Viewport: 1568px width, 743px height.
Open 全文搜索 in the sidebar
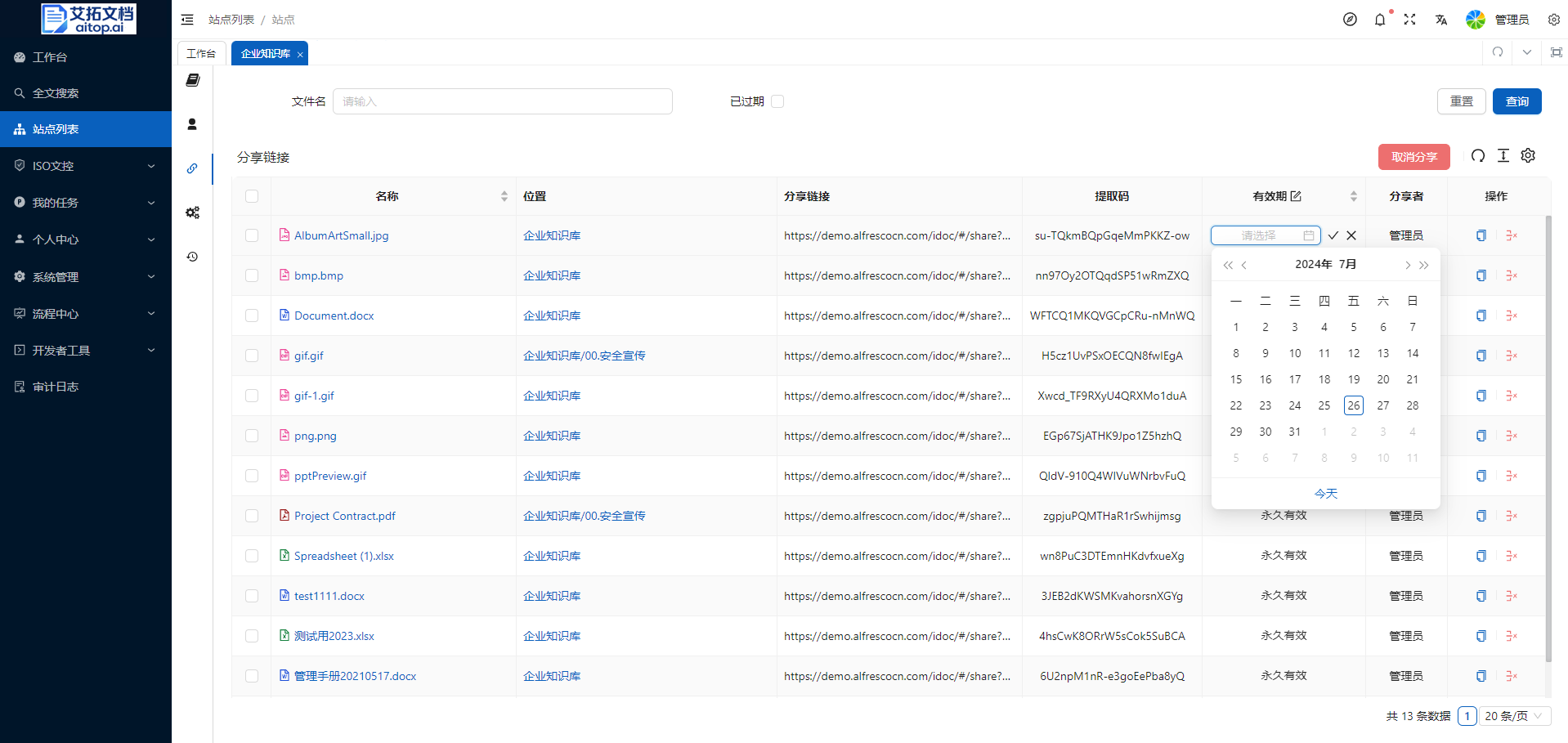(56, 93)
